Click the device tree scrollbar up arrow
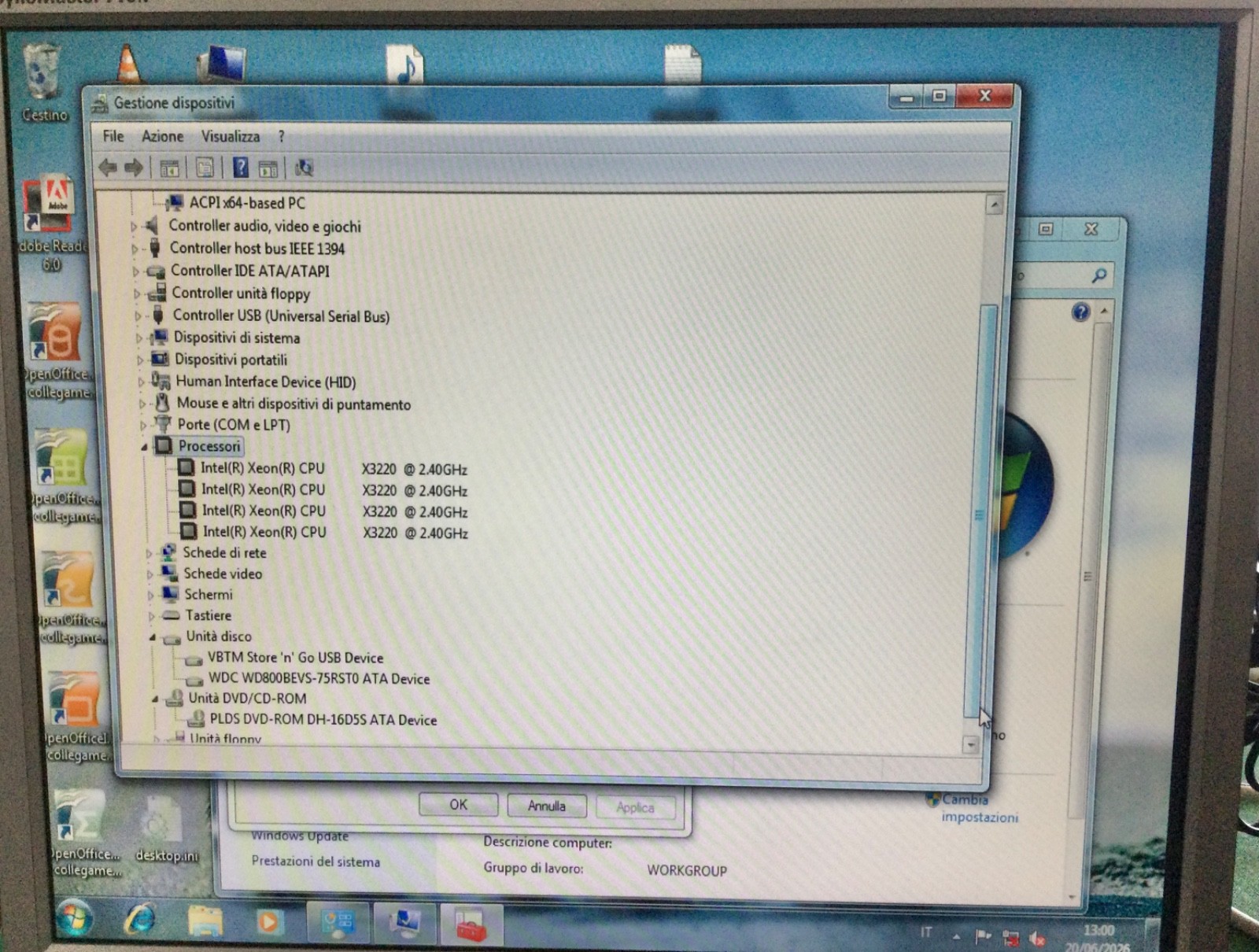 coord(995,205)
